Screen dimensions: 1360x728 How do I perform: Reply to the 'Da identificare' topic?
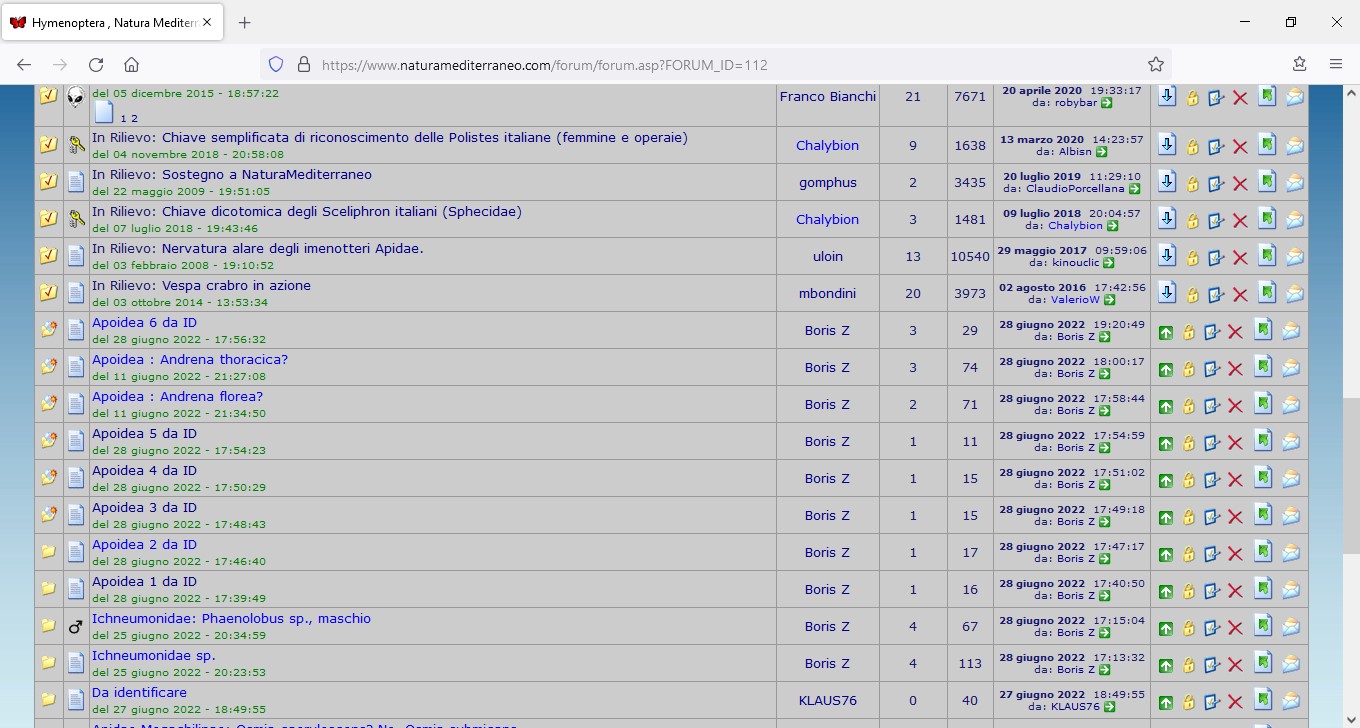click(1264, 700)
